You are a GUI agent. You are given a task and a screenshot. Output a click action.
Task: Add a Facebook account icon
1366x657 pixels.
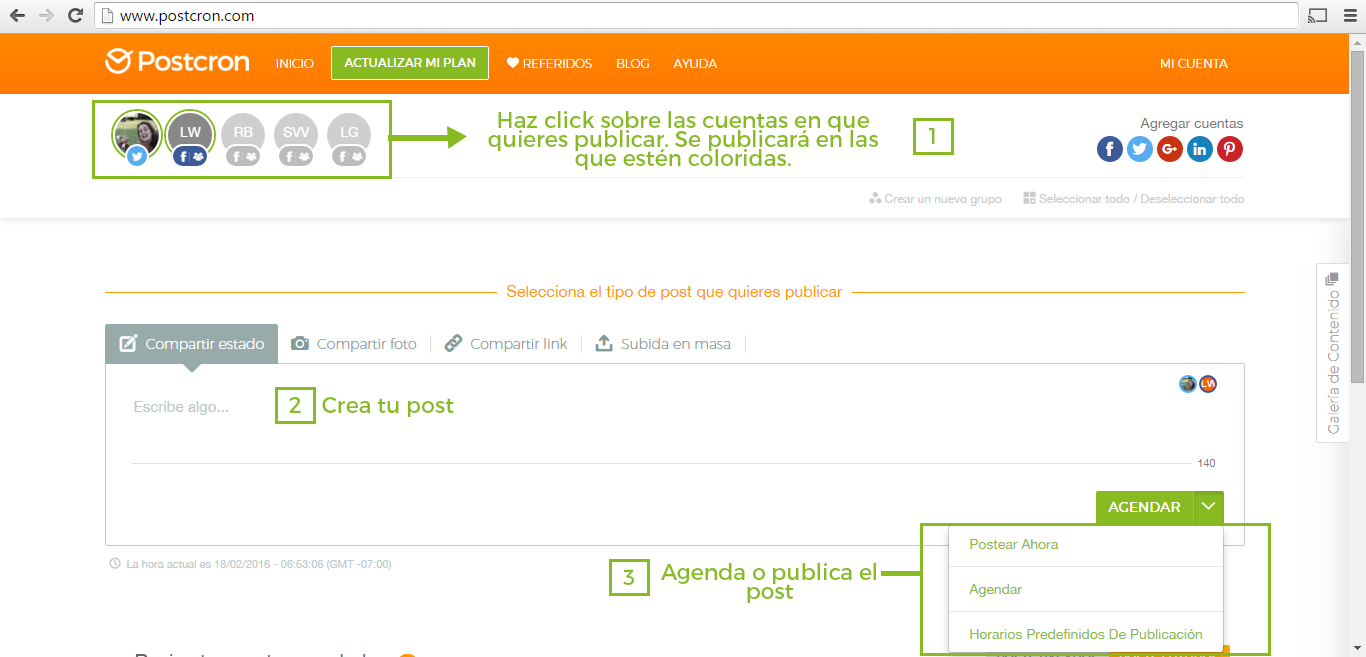pyautogui.click(x=1110, y=149)
